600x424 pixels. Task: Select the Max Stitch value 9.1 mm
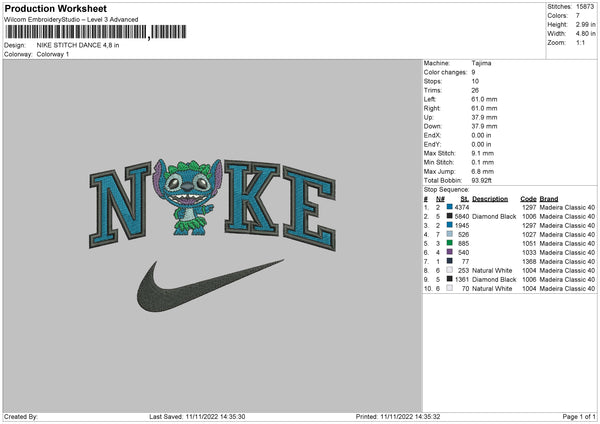[483, 153]
